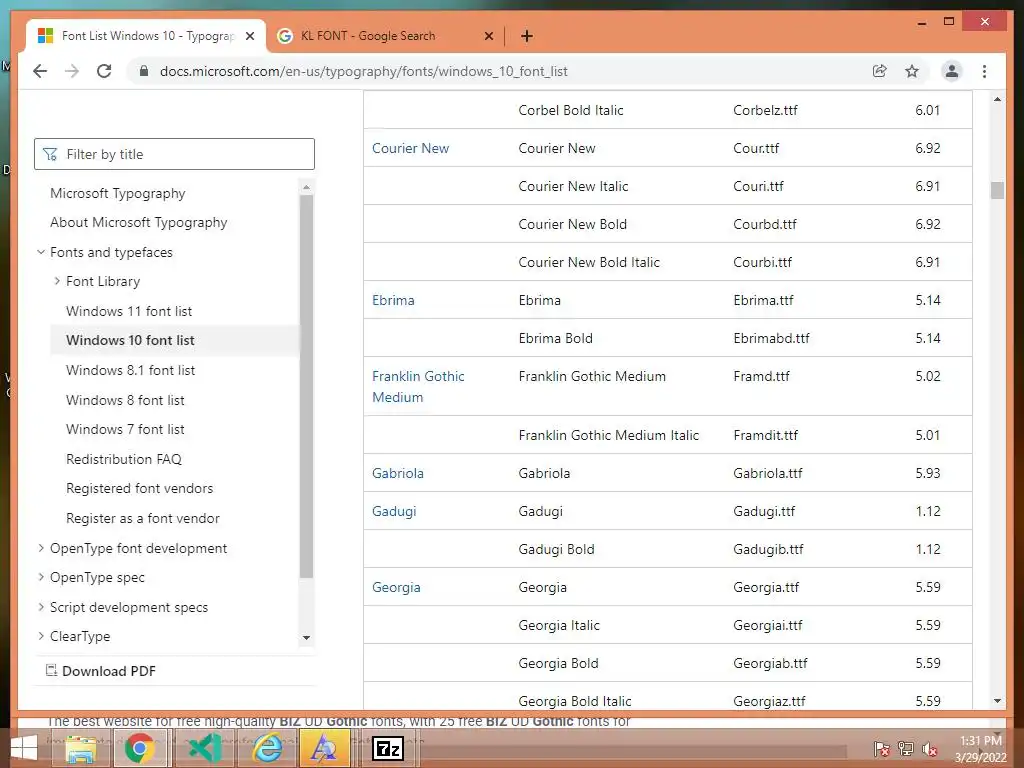This screenshot has height=768, width=1024.
Task: Open the Windows 7 font list
Action: click(125, 429)
